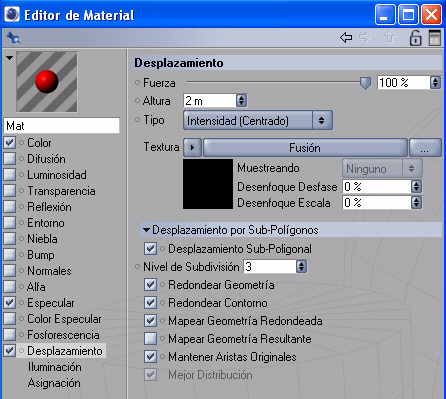
Task: Select the Color channel in the list
Action: tap(39, 143)
